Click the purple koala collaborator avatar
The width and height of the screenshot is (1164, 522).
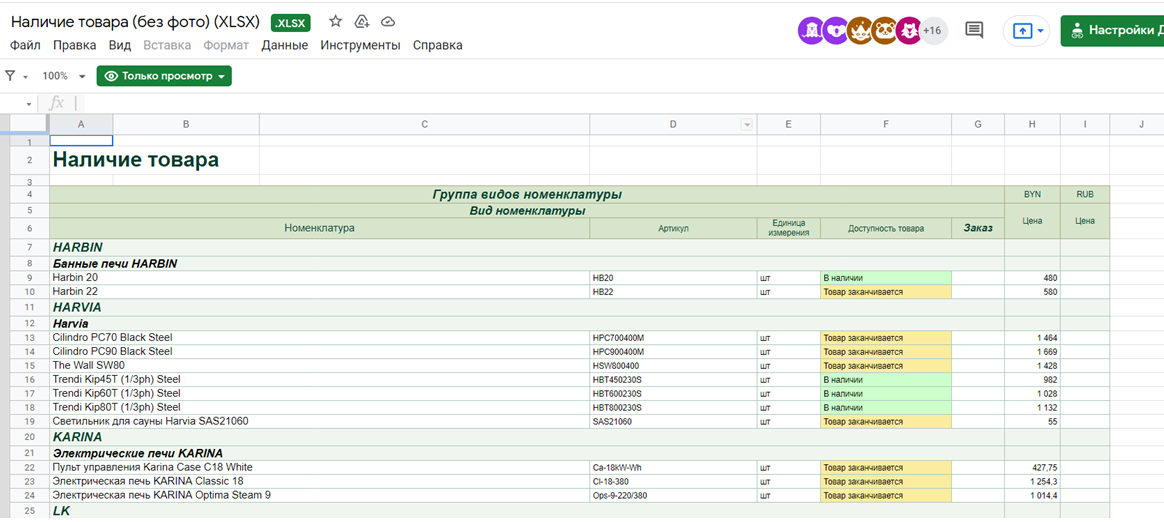835,30
